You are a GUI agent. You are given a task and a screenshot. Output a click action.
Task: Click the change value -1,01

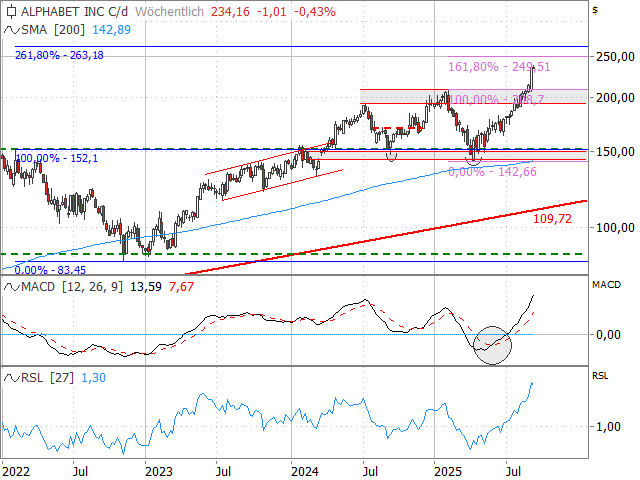coord(271,11)
